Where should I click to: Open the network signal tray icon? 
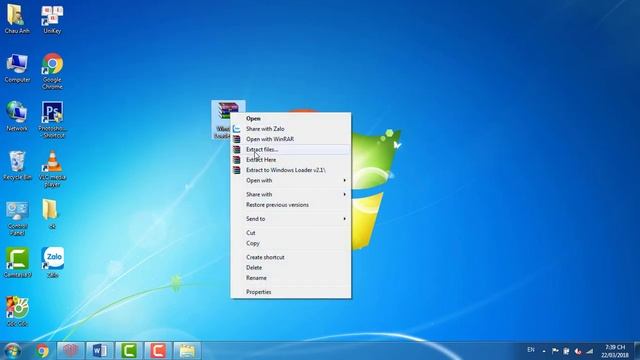click(589, 351)
